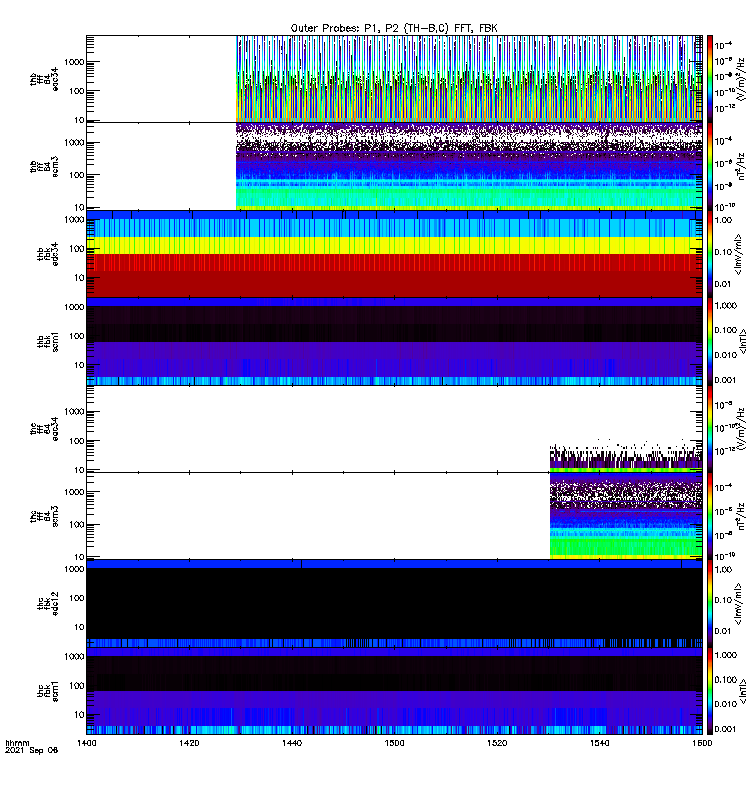
Task: Select the "thb fff 64 eac34" panel label
Action: 44,79
